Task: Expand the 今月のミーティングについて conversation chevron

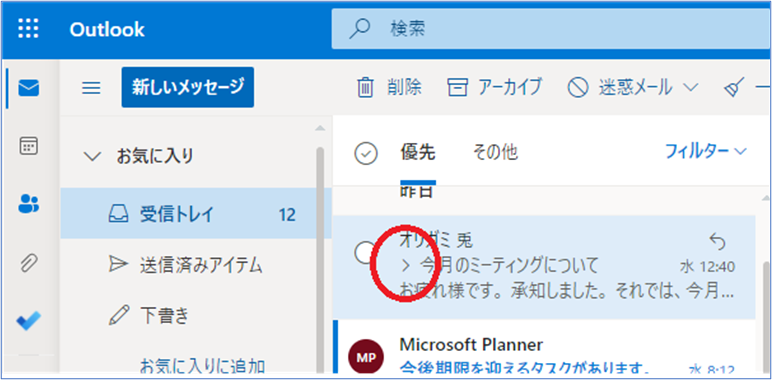Action: pos(406,266)
